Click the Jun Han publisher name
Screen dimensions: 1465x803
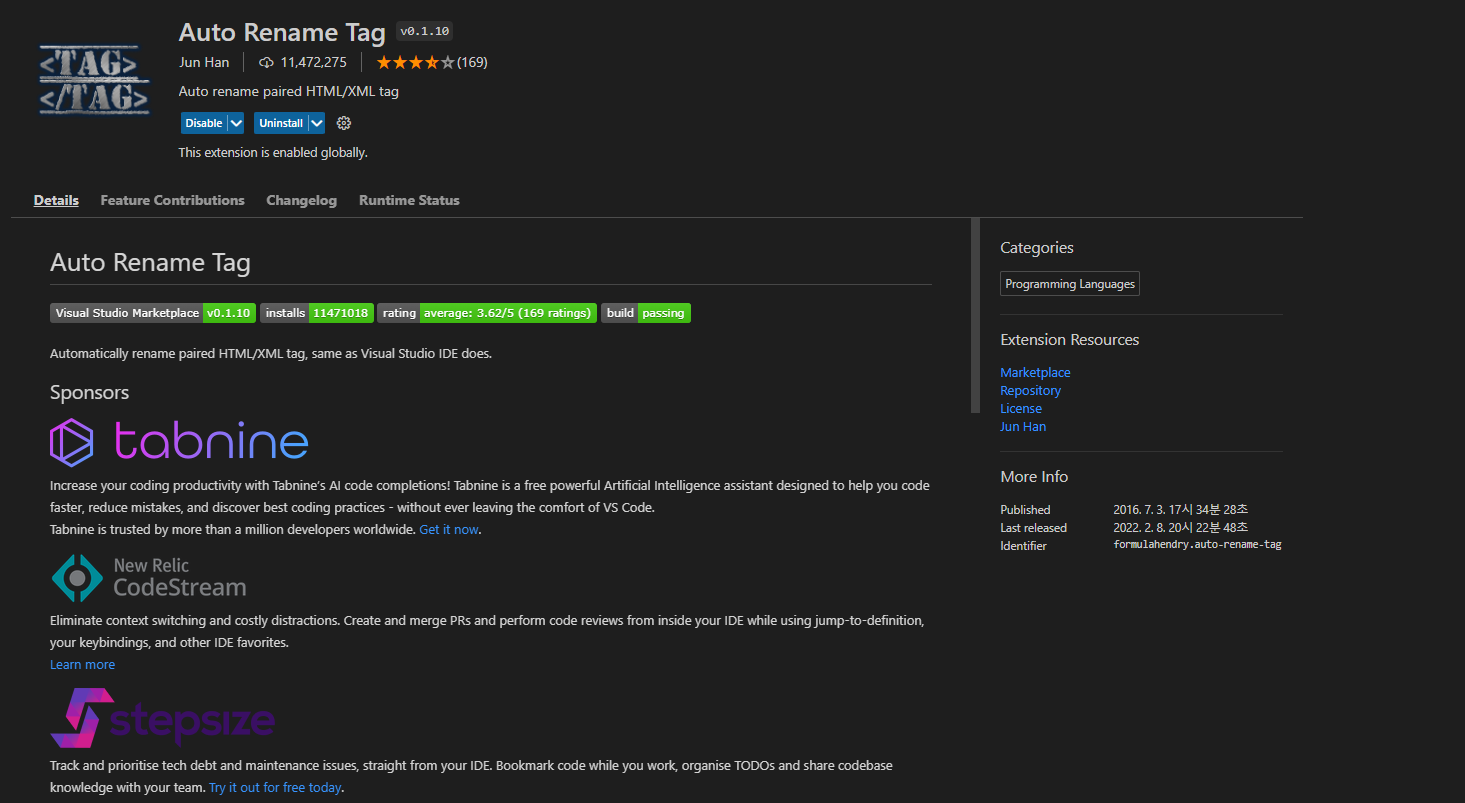204,62
